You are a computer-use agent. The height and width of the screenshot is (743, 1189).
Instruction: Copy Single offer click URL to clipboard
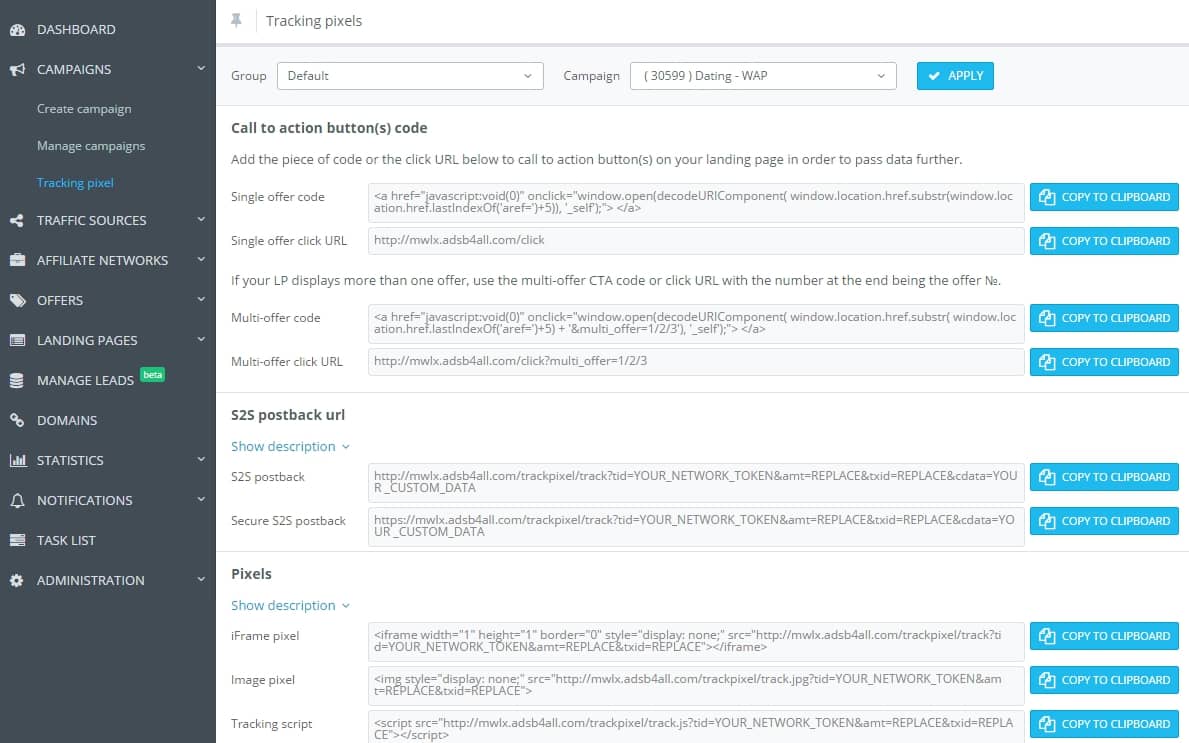(1104, 241)
